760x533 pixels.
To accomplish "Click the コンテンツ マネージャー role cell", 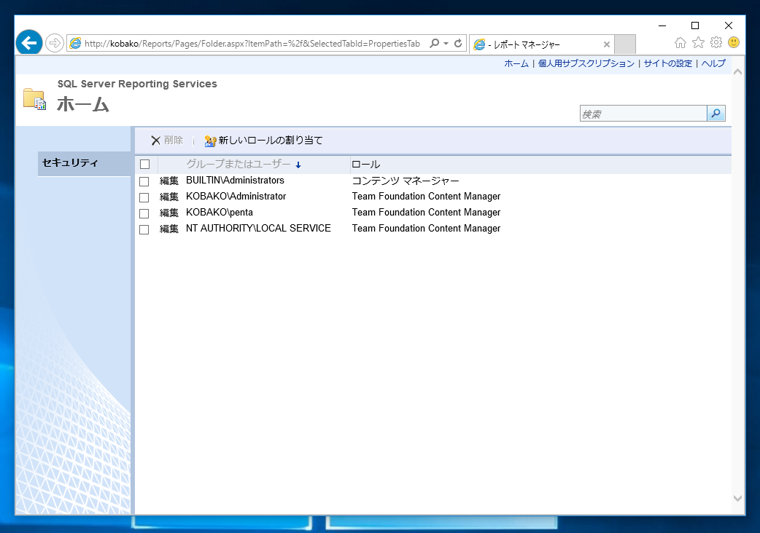I will 405,181.
